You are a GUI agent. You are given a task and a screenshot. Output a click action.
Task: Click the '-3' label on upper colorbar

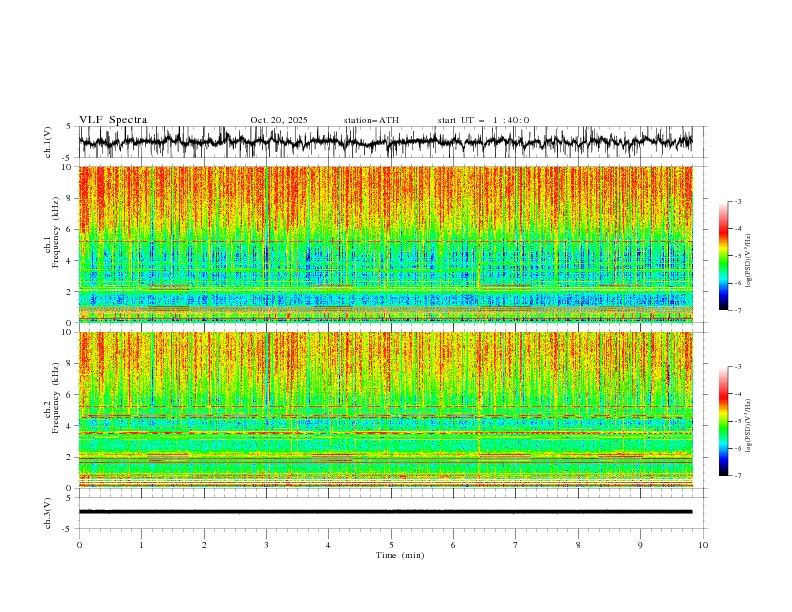coord(738,201)
